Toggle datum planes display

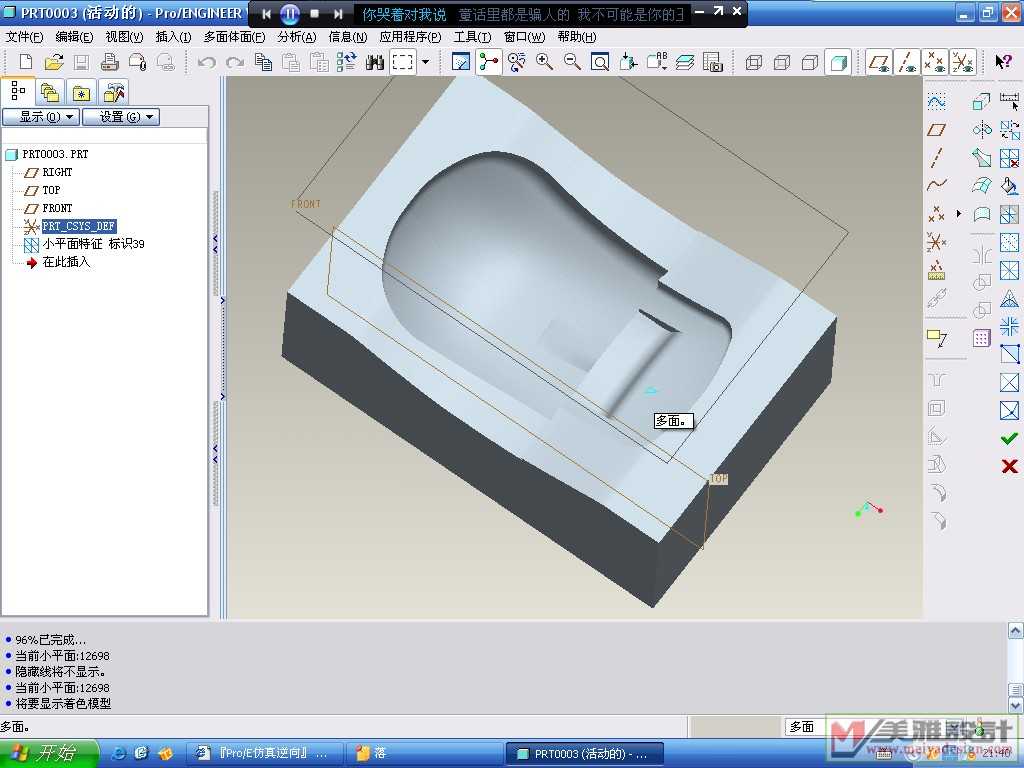(879, 62)
